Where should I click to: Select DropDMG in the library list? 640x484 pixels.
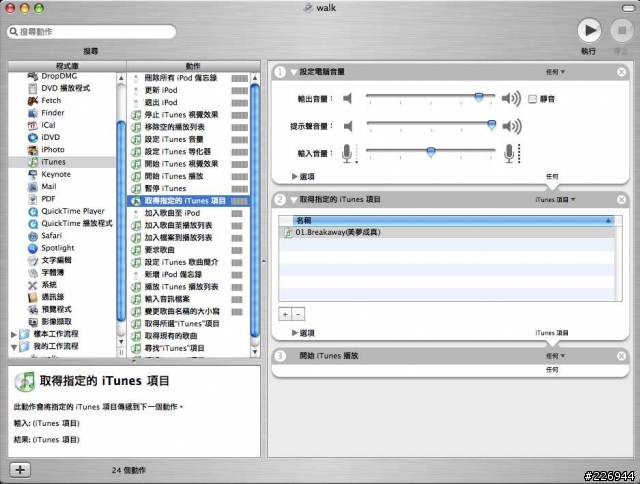click(x=59, y=76)
